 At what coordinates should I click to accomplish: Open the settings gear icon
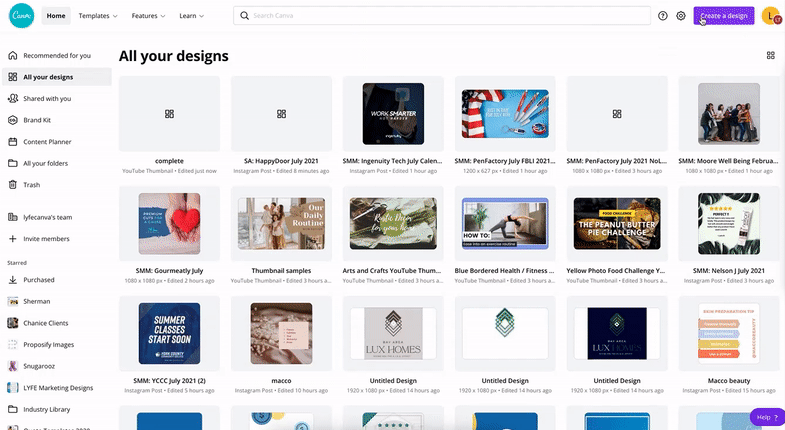coord(681,16)
